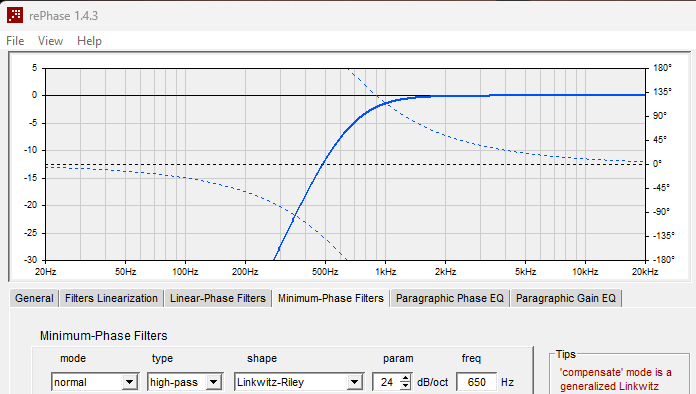
Task: Switch to the Filters Linearization tab
Action: (111, 298)
